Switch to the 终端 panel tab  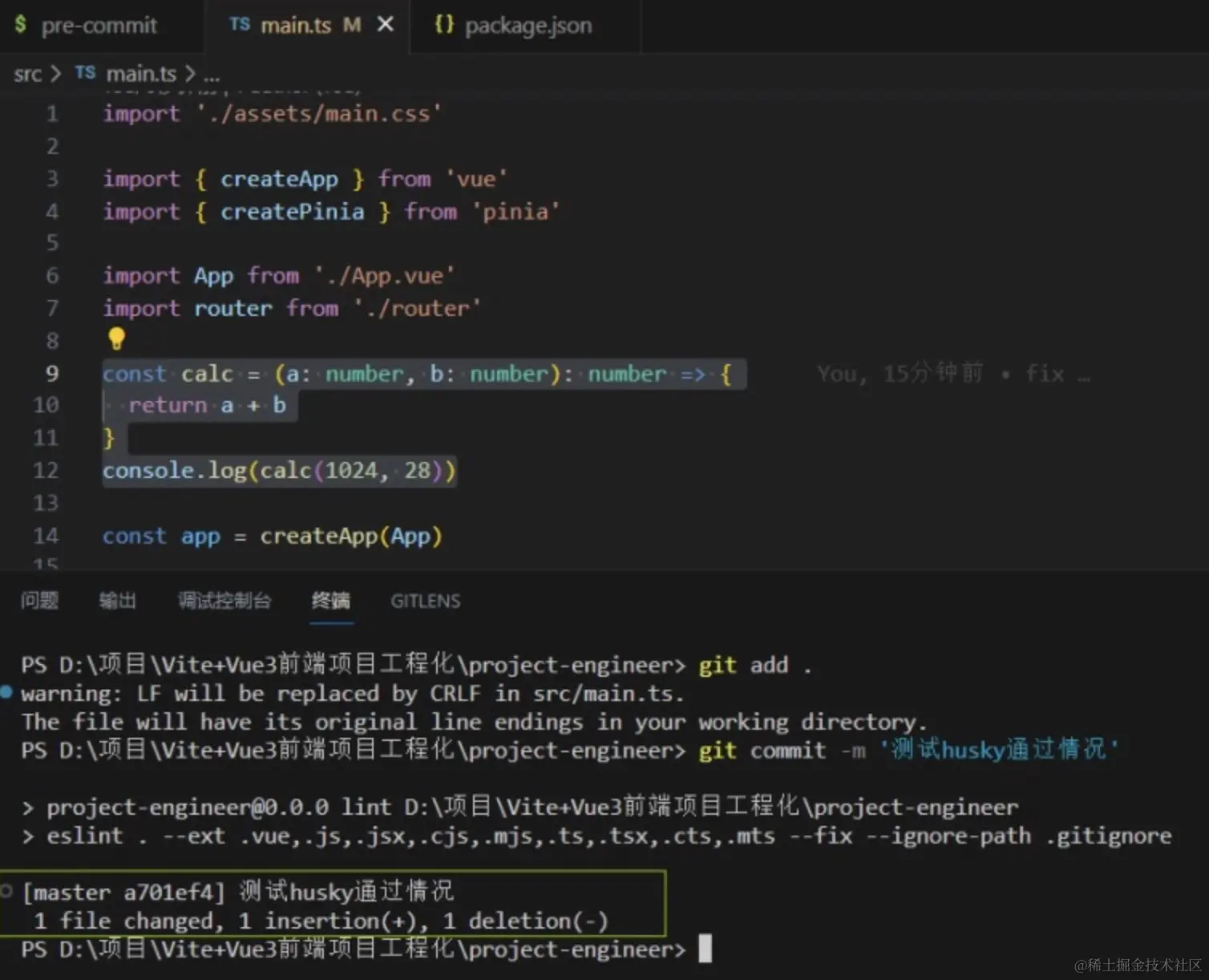(331, 601)
